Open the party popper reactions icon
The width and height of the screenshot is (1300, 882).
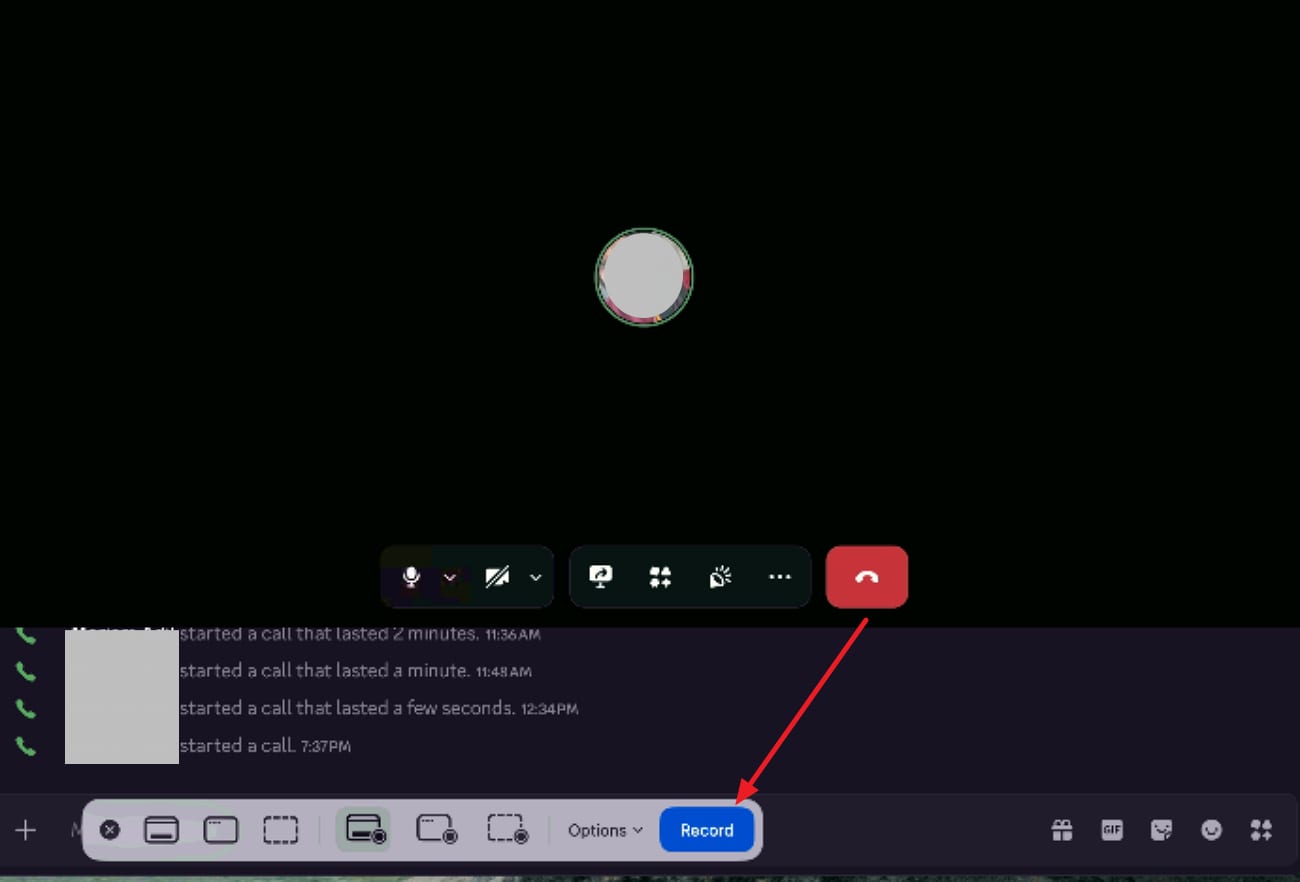pos(720,577)
